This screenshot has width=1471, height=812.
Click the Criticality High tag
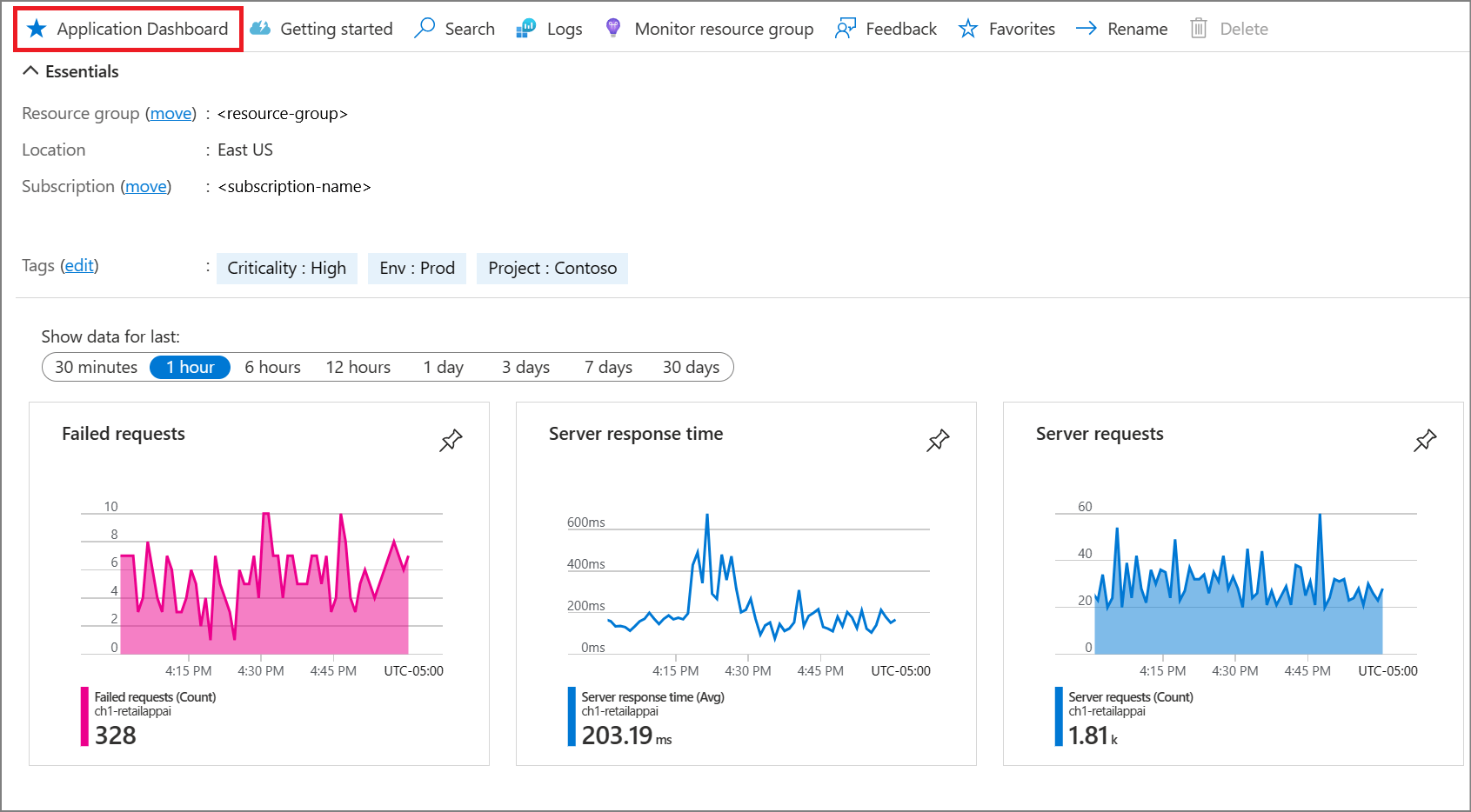point(286,268)
